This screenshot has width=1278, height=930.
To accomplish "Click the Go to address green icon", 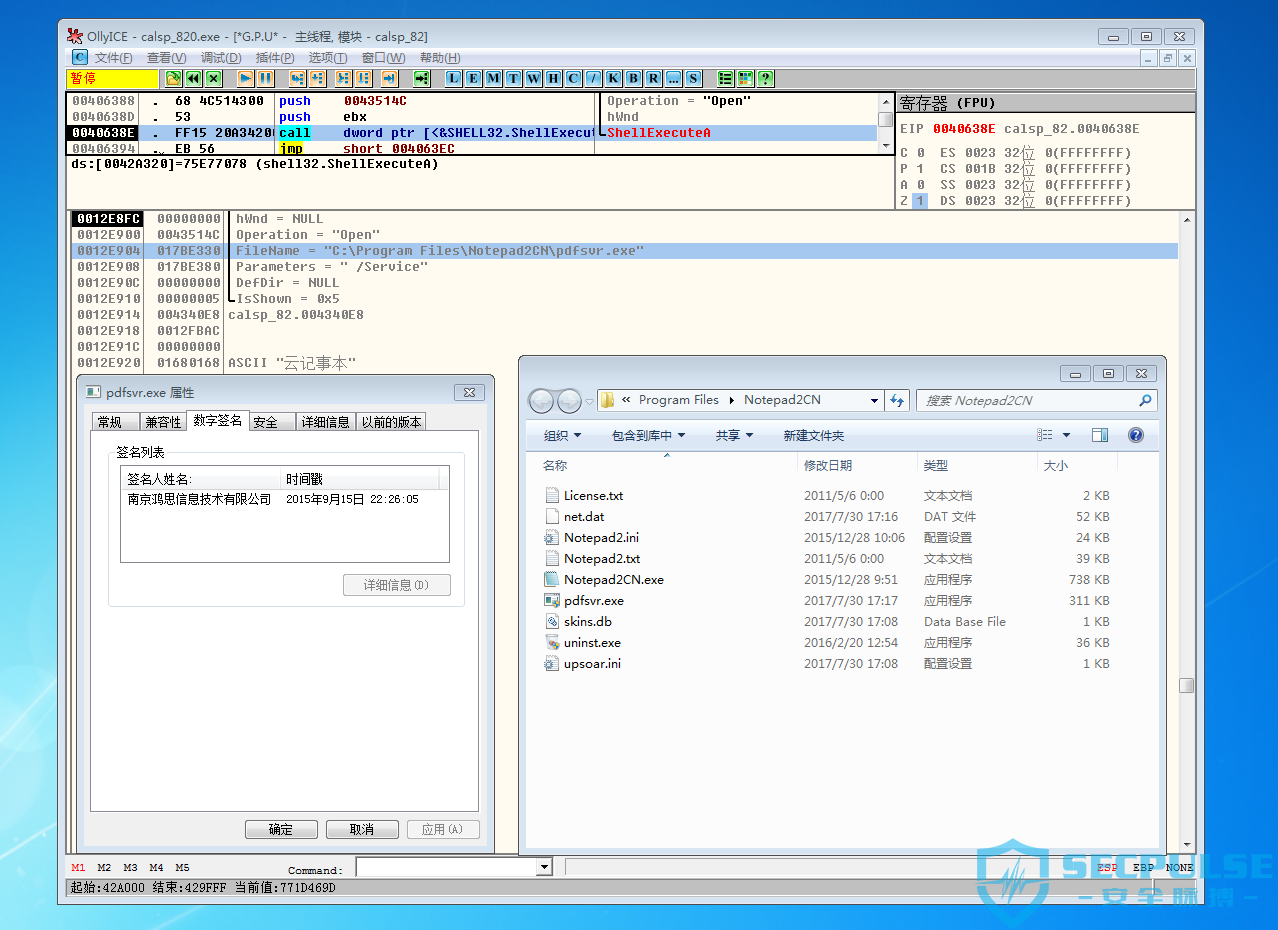I will coord(421,78).
